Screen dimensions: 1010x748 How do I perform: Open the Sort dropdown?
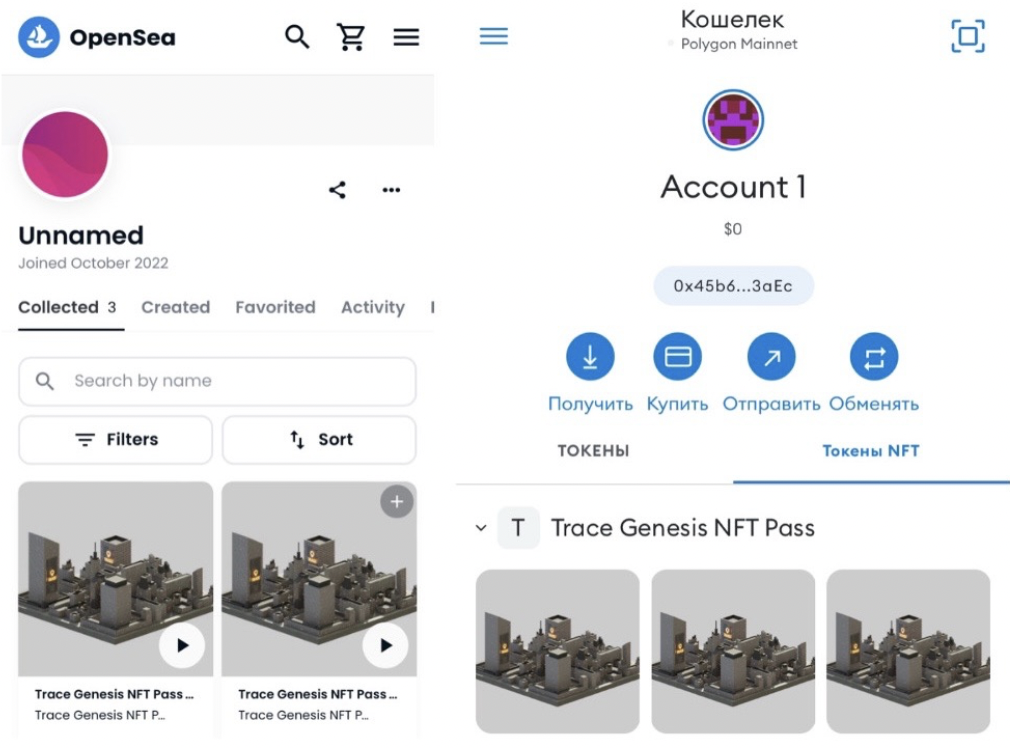pyautogui.click(x=319, y=440)
